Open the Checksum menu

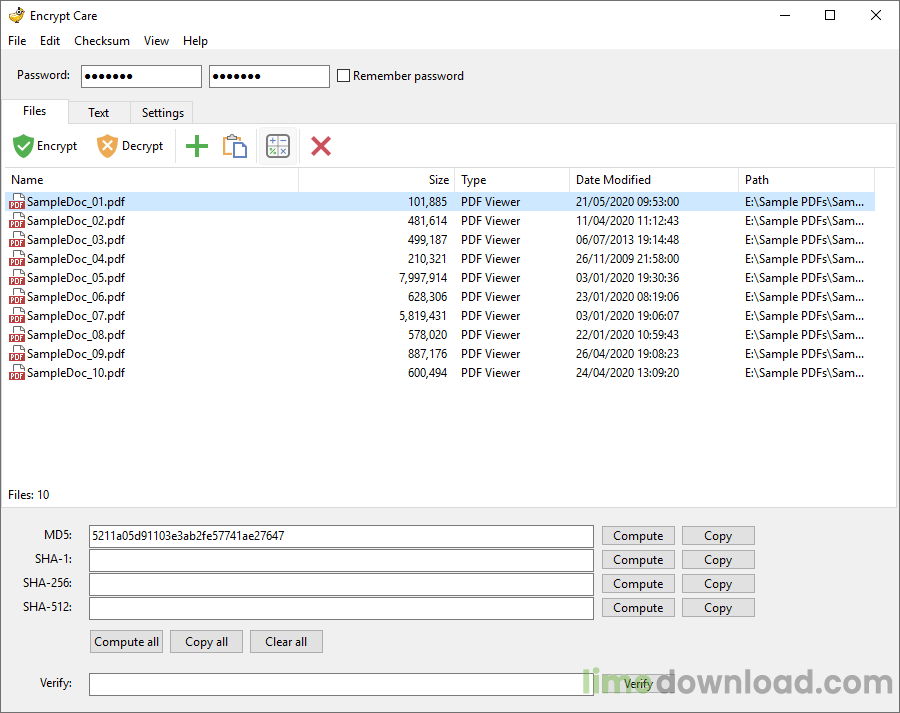pyautogui.click(x=101, y=40)
